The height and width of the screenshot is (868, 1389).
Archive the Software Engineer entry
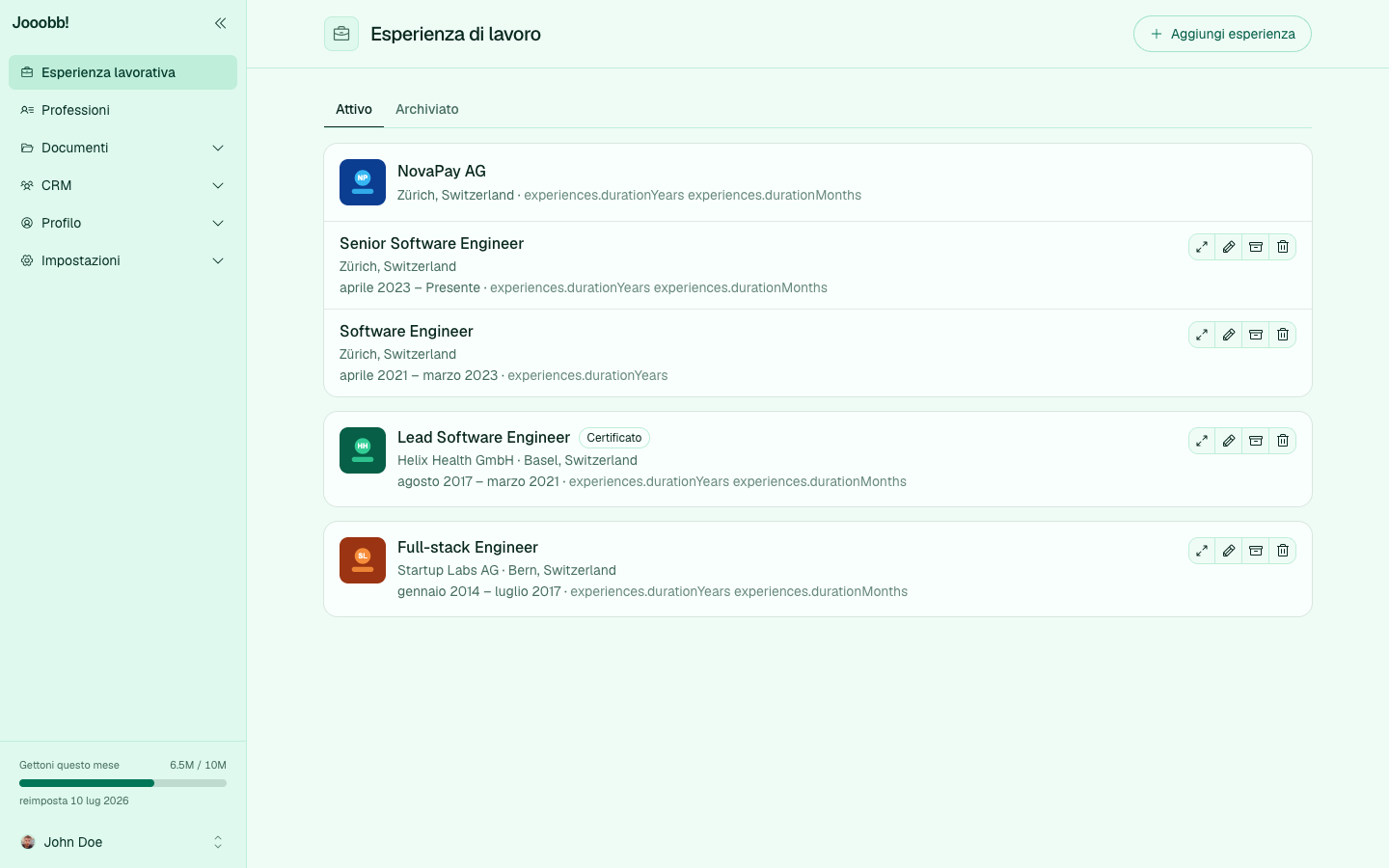1256,335
